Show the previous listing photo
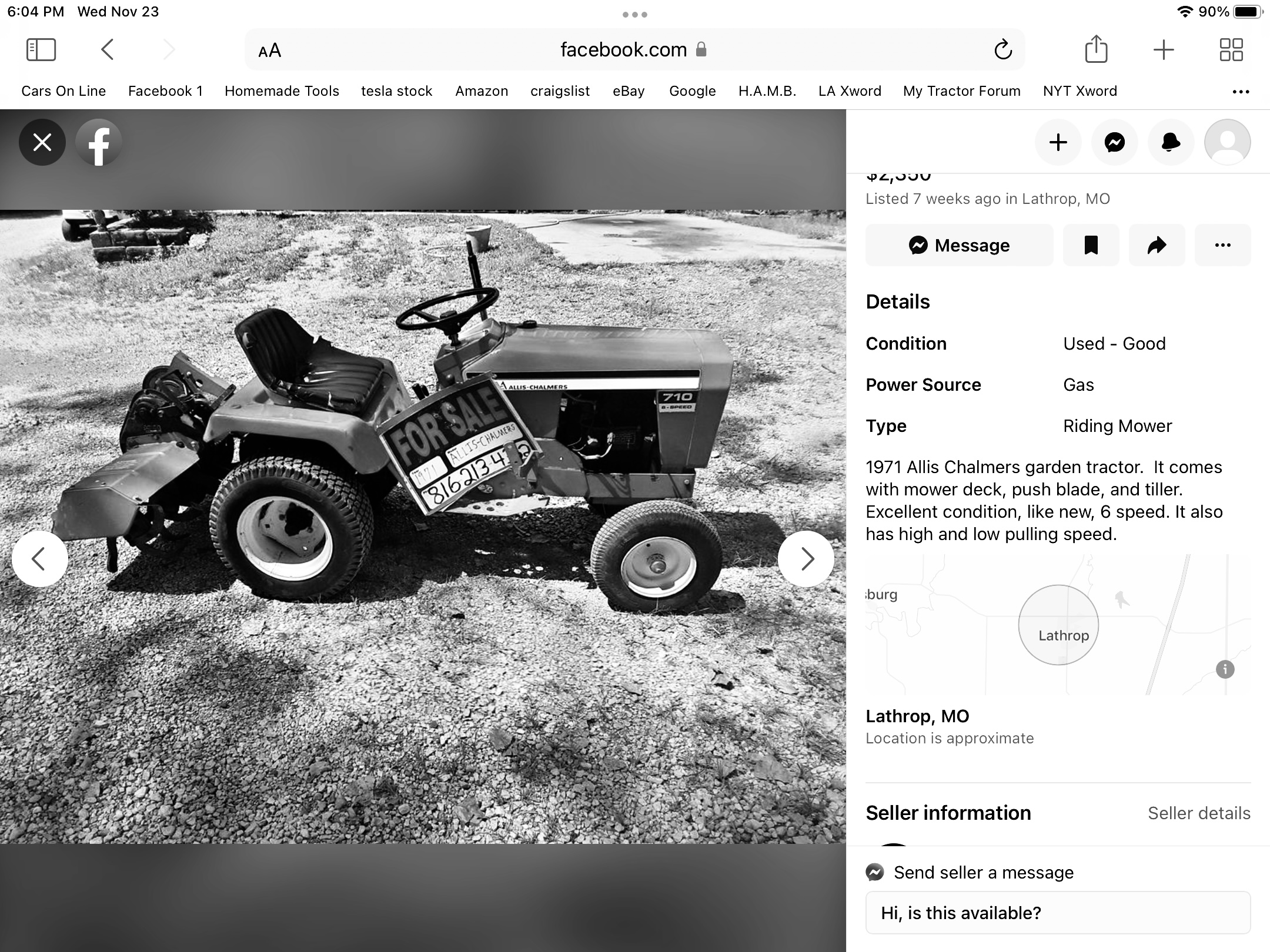The image size is (1270, 952). point(39,559)
